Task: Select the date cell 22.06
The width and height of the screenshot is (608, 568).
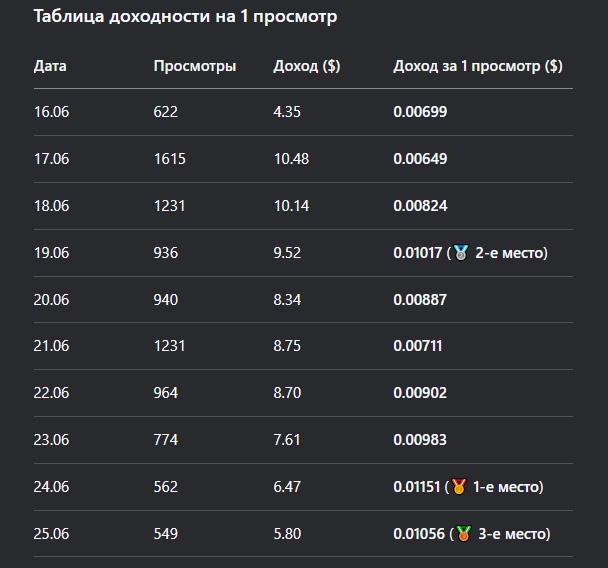Action: tap(52, 393)
